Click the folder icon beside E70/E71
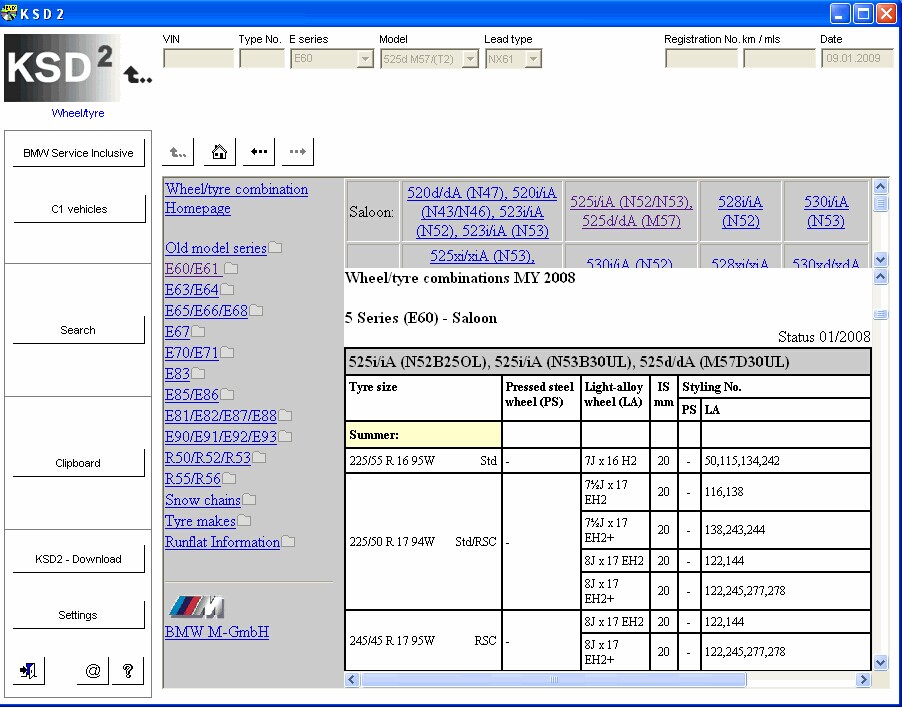Screen dimensions: 902x708 click(227, 352)
